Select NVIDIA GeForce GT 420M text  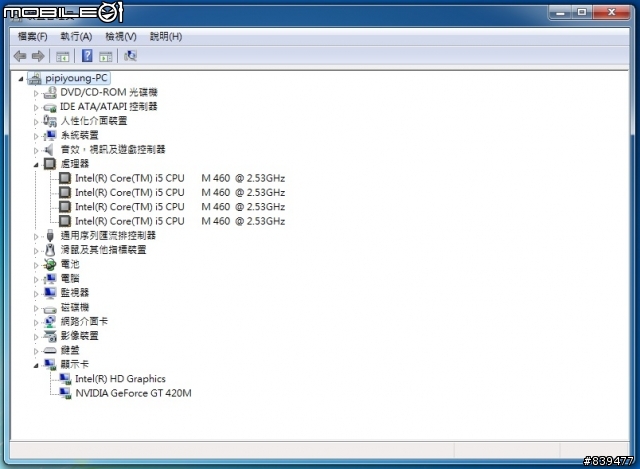(133, 393)
